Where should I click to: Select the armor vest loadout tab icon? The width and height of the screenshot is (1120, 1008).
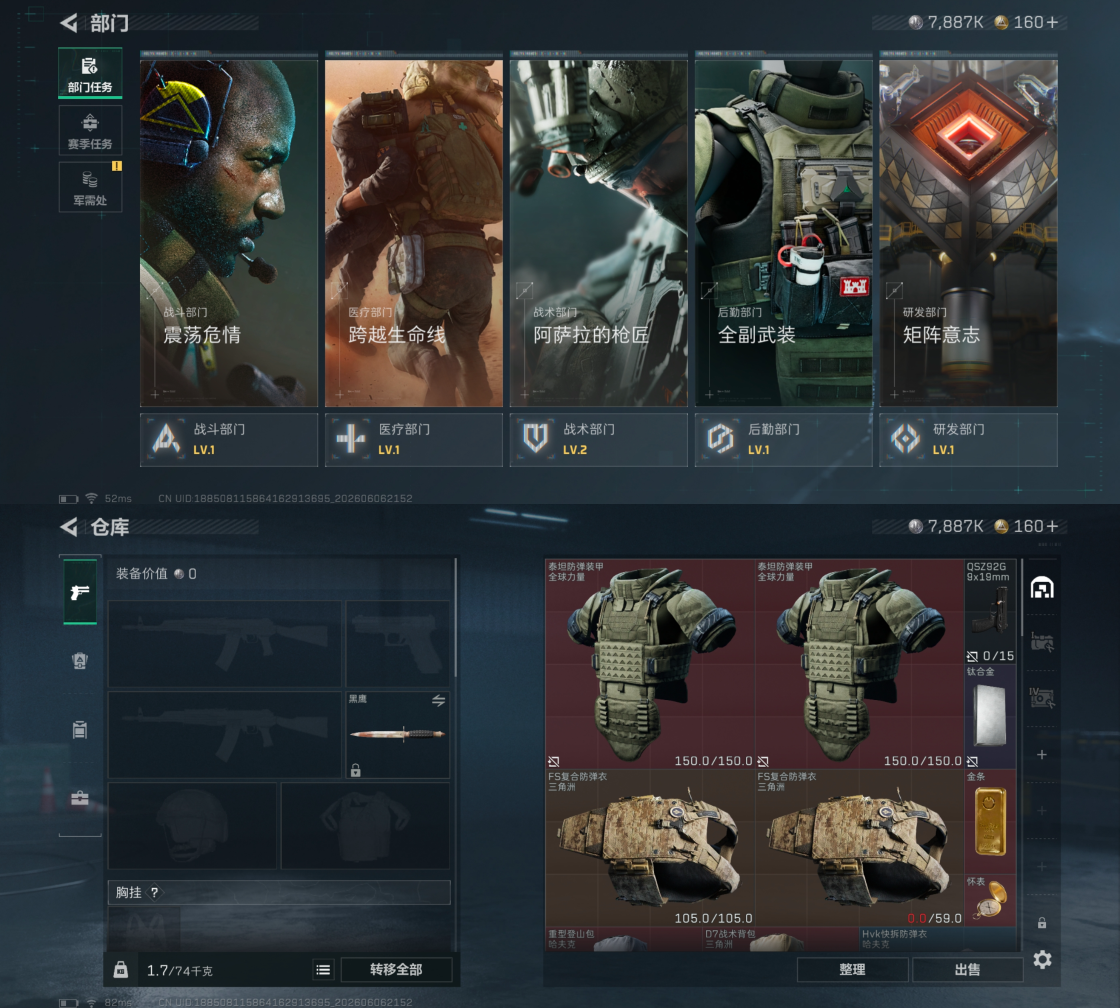tap(80, 661)
